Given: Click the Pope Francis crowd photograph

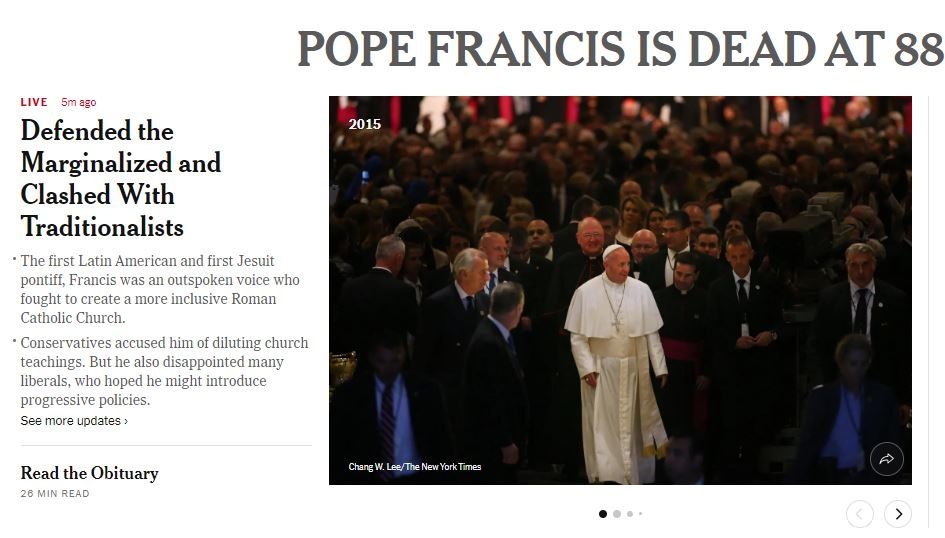Looking at the screenshot, I should [x=620, y=290].
